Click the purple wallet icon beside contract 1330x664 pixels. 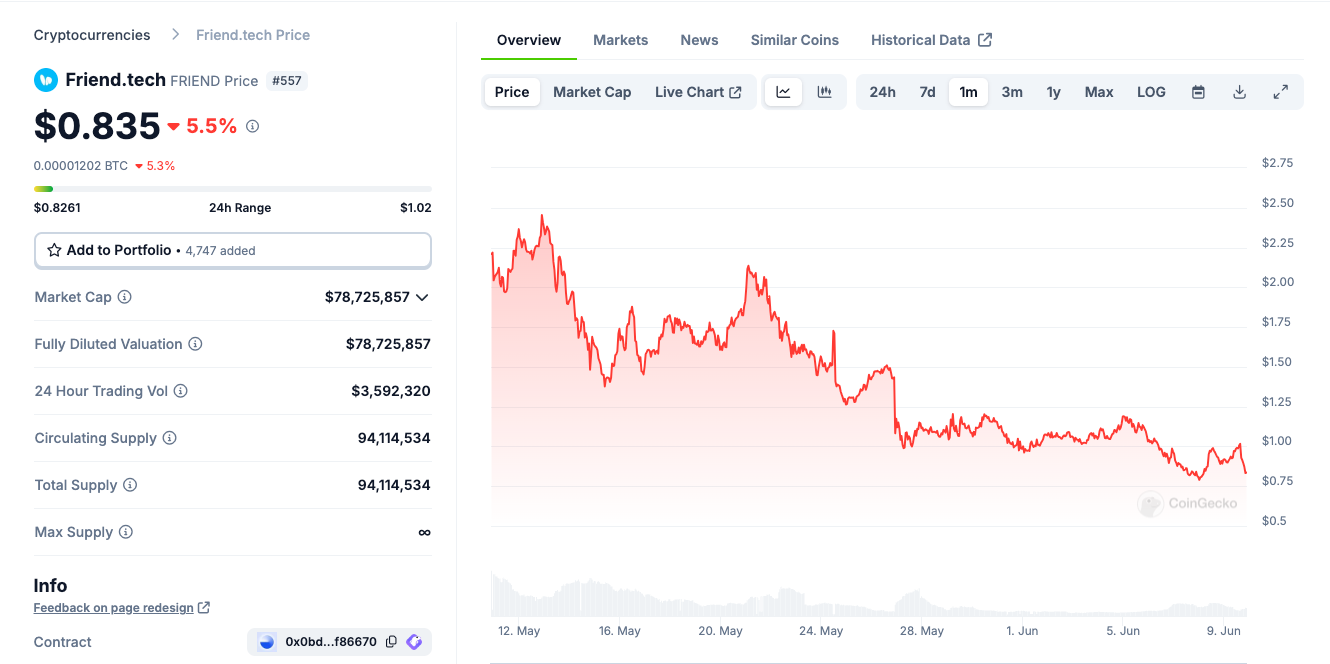(x=414, y=642)
